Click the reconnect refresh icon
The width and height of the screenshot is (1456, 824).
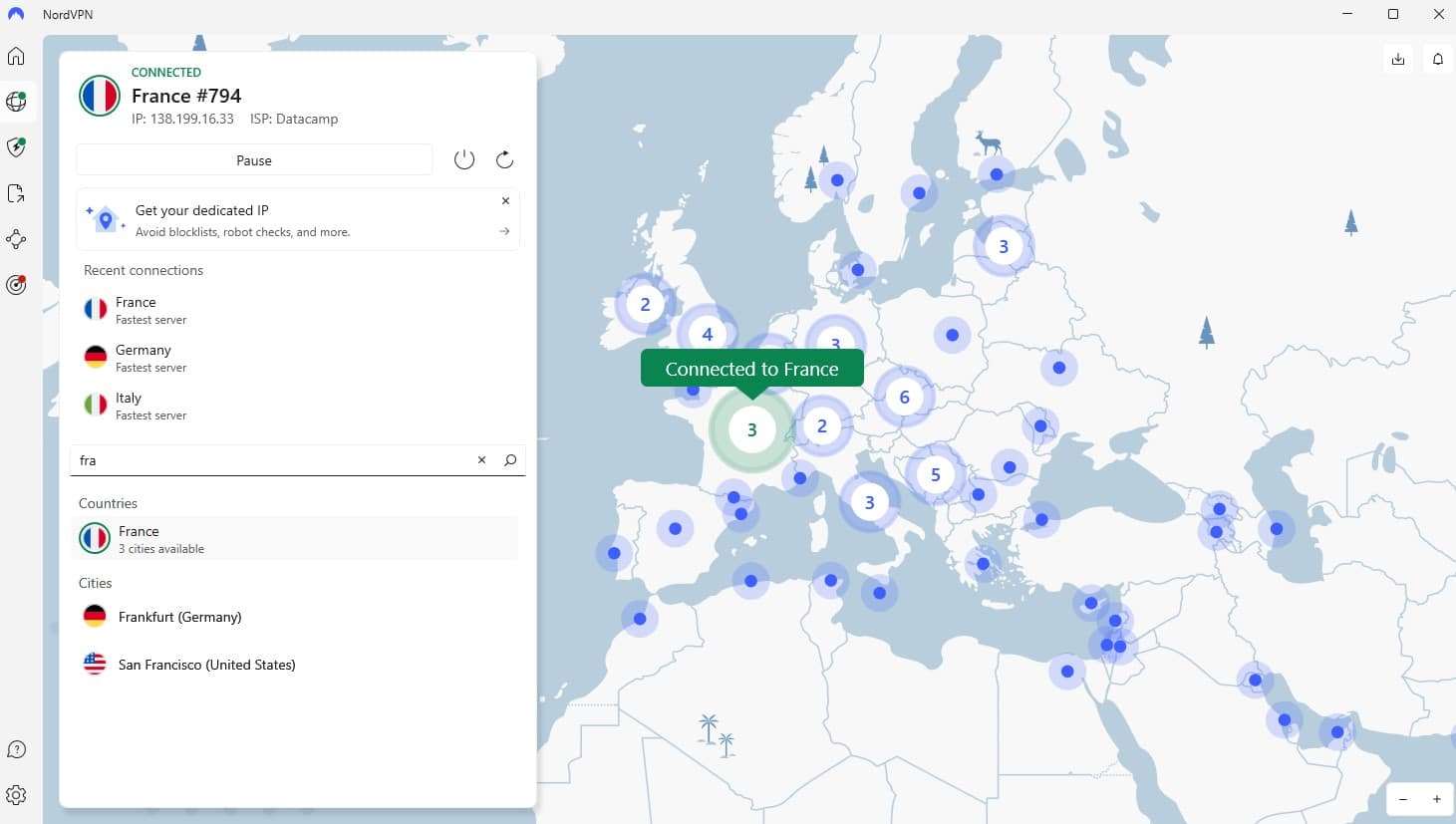click(504, 159)
